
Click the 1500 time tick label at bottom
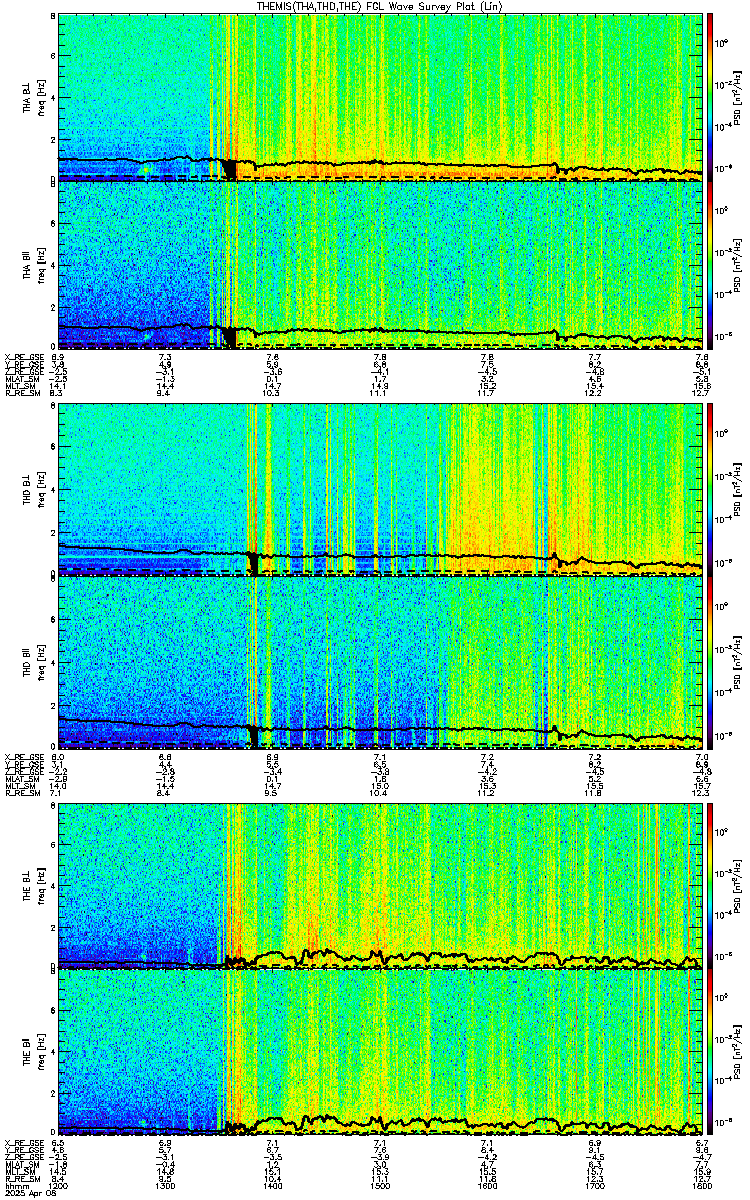380,1184
